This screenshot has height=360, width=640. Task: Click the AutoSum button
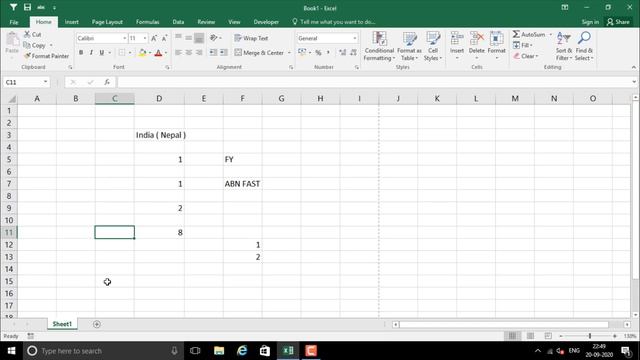529,35
